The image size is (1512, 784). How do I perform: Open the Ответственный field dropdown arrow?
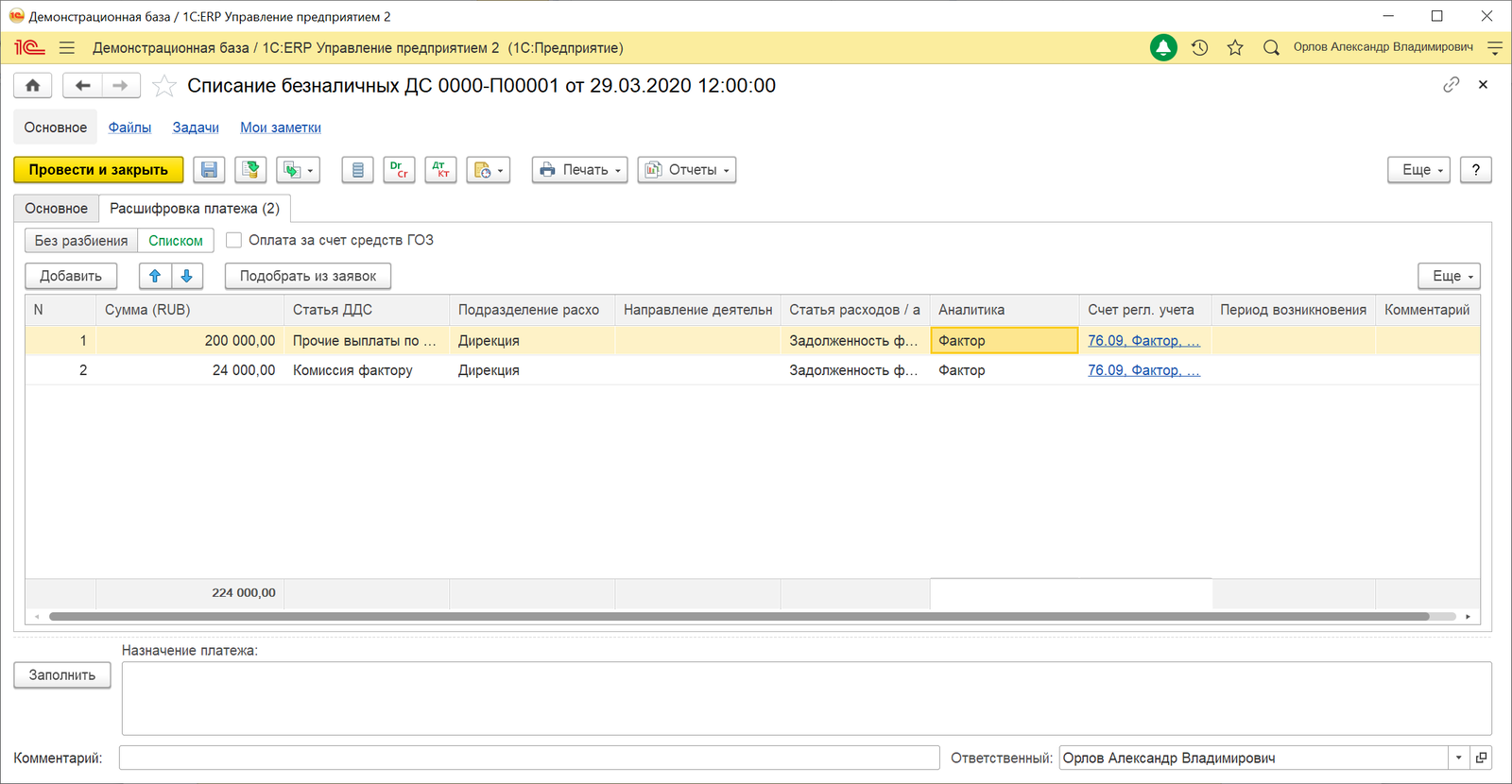[1459, 758]
